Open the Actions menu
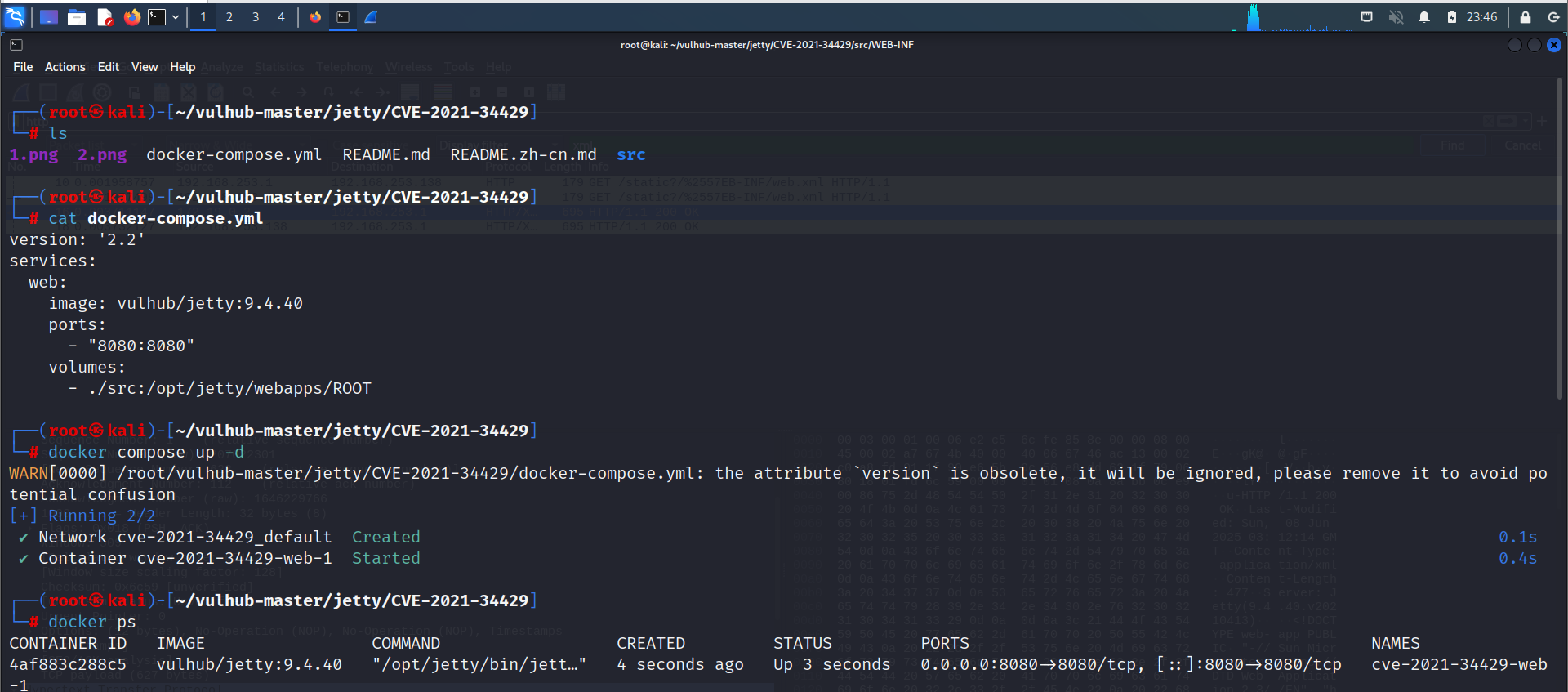 (x=65, y=67)
